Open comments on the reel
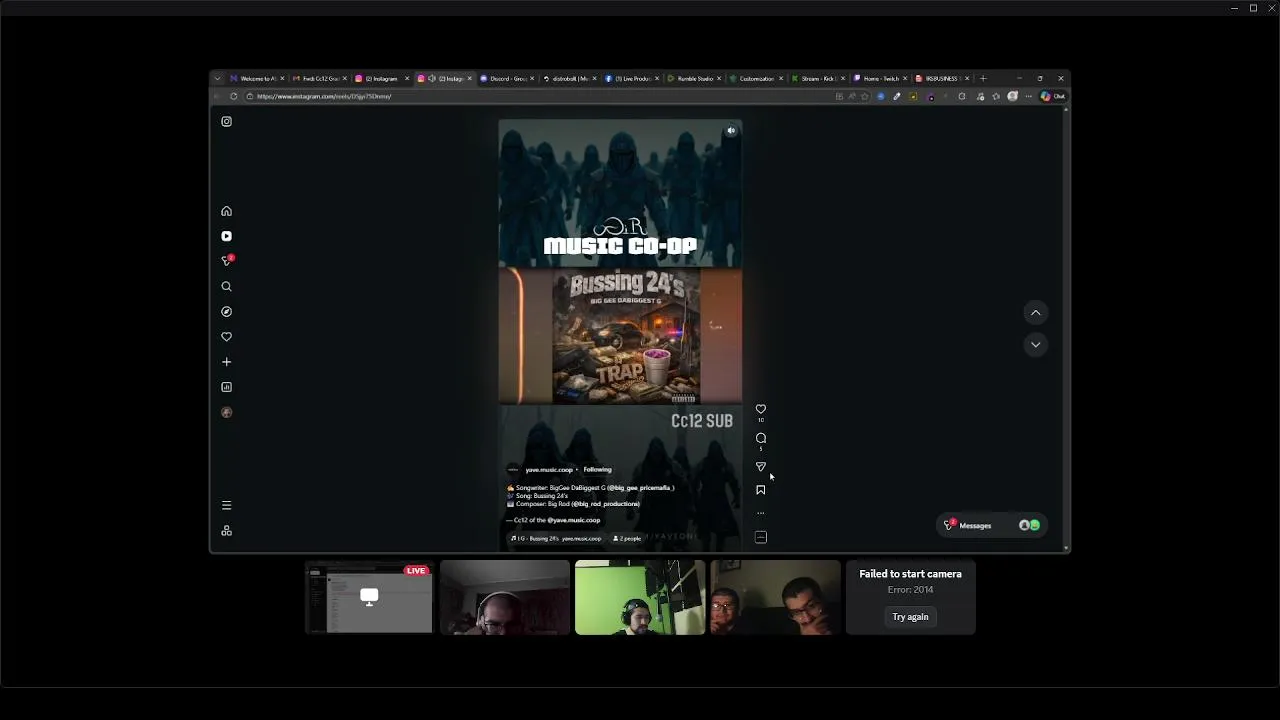 761,438
